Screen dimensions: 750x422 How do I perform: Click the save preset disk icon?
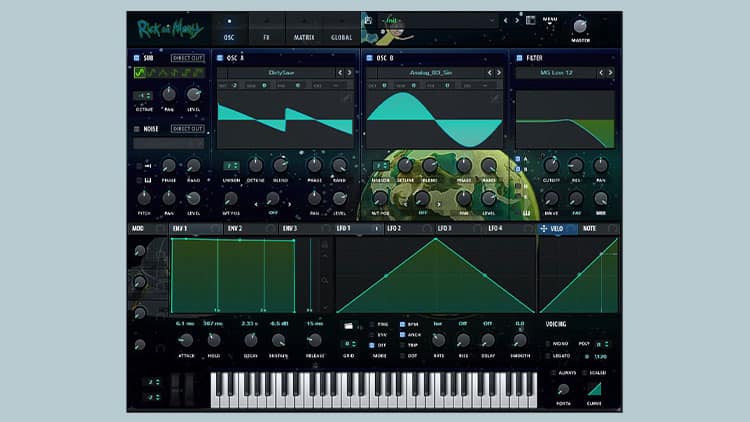tap(368, 20)
